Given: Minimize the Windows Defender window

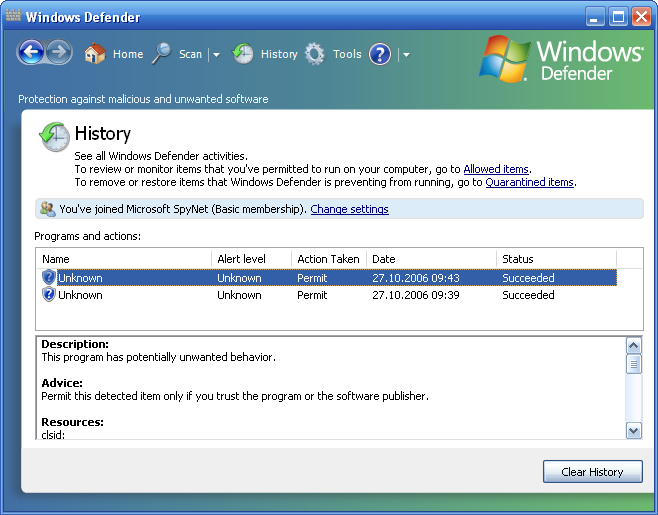Looking at the screenshot, I should pos(595,17).
